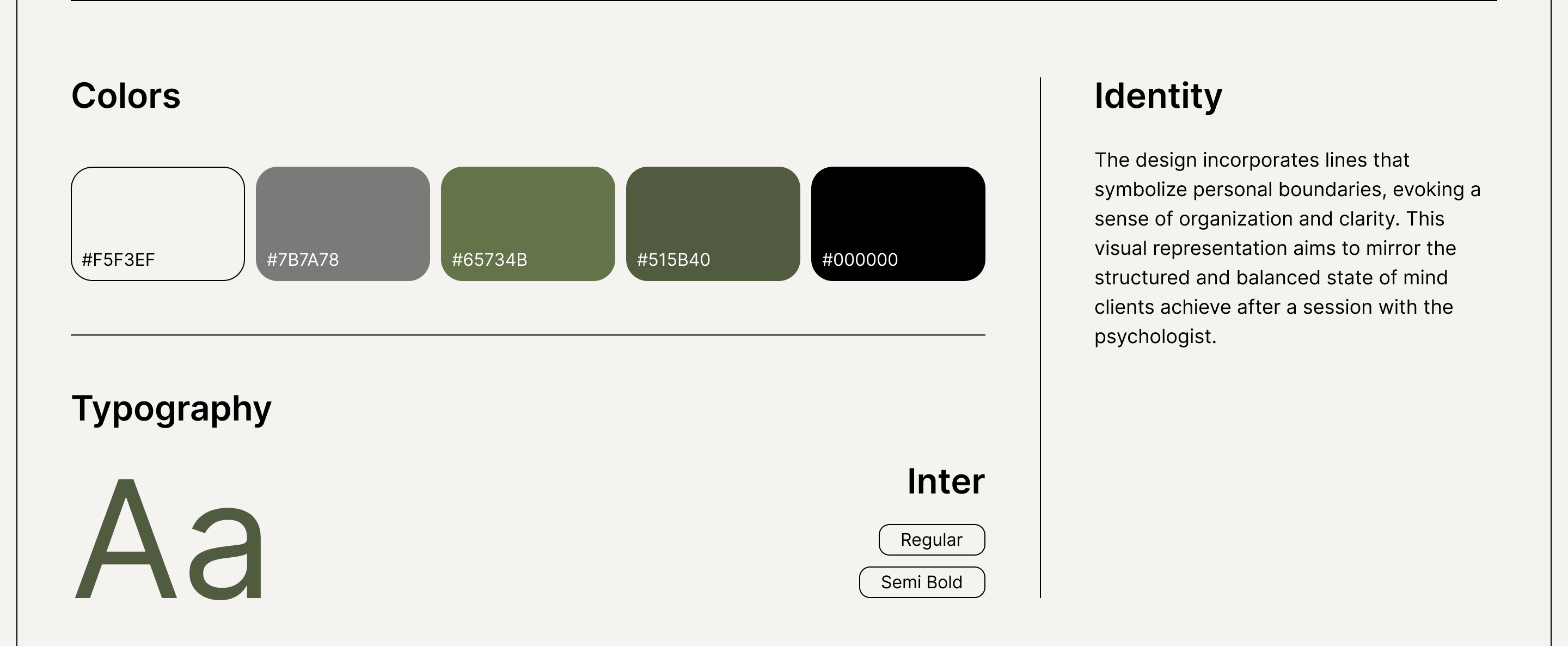The width and height of the screenshot is (1568, 646).
Task: Click the horizontal divider below the swatches
Action: tap(528, 335)
